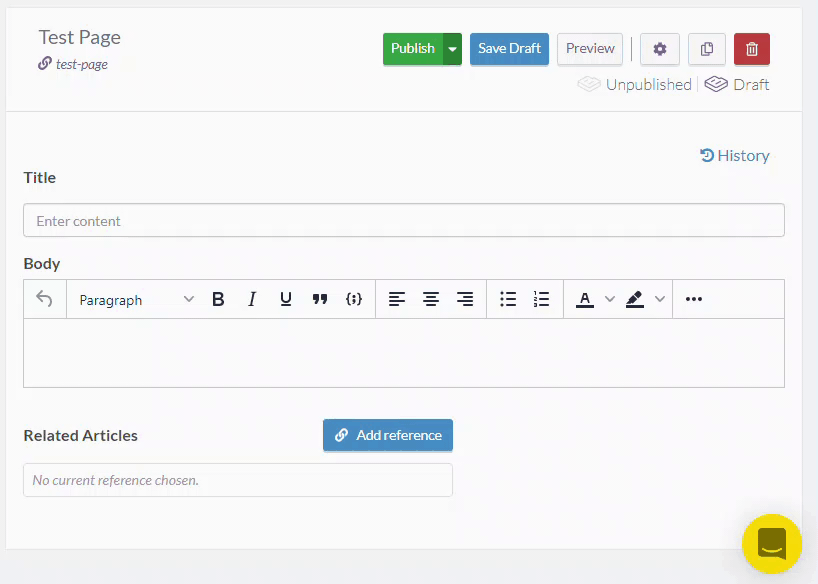Center align the body text
Screen dimensions: 818x584
point(431,299)
